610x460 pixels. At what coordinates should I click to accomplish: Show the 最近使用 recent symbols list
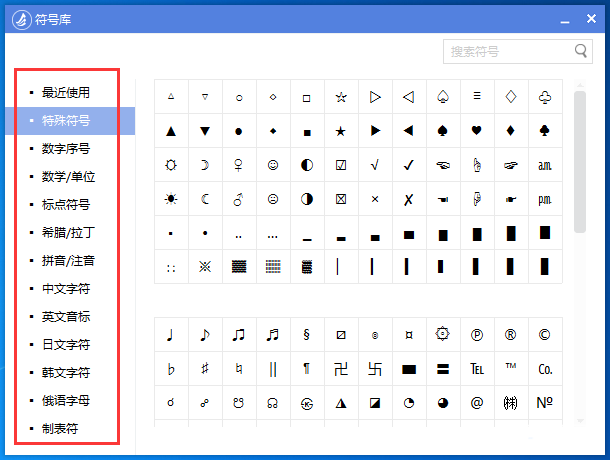tap(66, 93)
